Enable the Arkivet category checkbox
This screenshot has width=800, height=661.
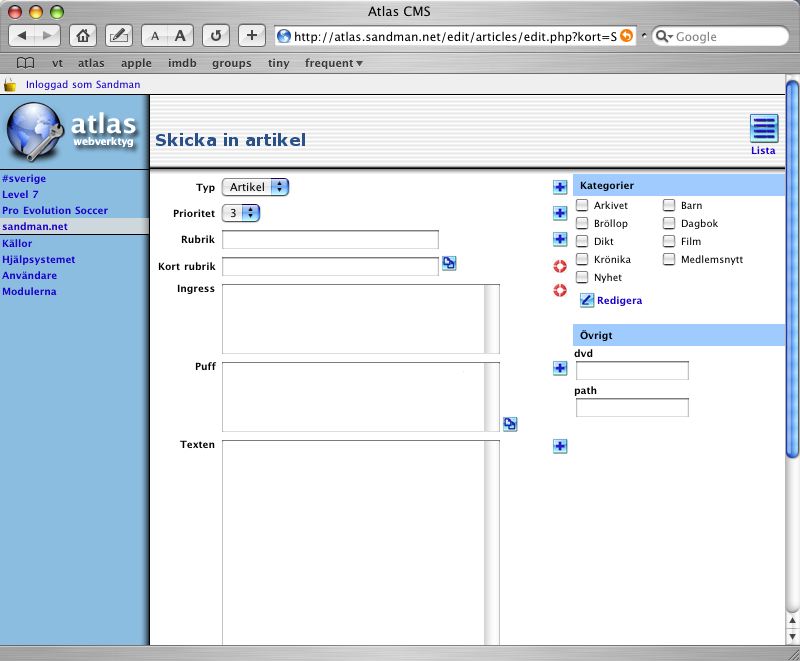[582, 206]
